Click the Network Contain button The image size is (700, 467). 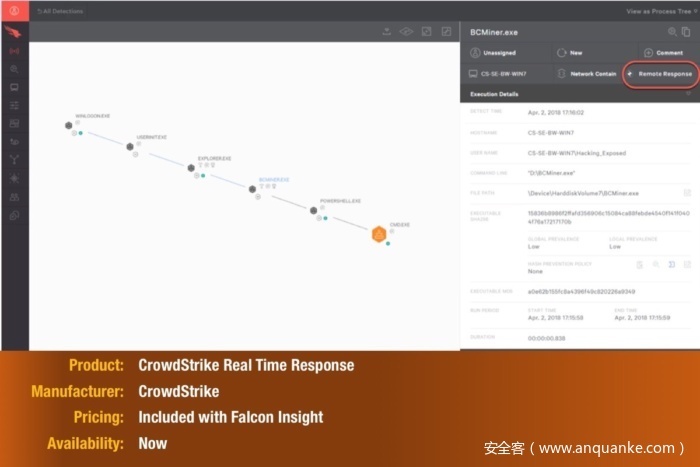587,74
